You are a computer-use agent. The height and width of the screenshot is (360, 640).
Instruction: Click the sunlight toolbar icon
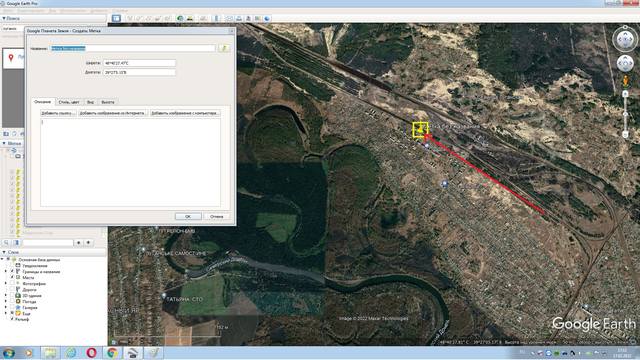[190, 18]
